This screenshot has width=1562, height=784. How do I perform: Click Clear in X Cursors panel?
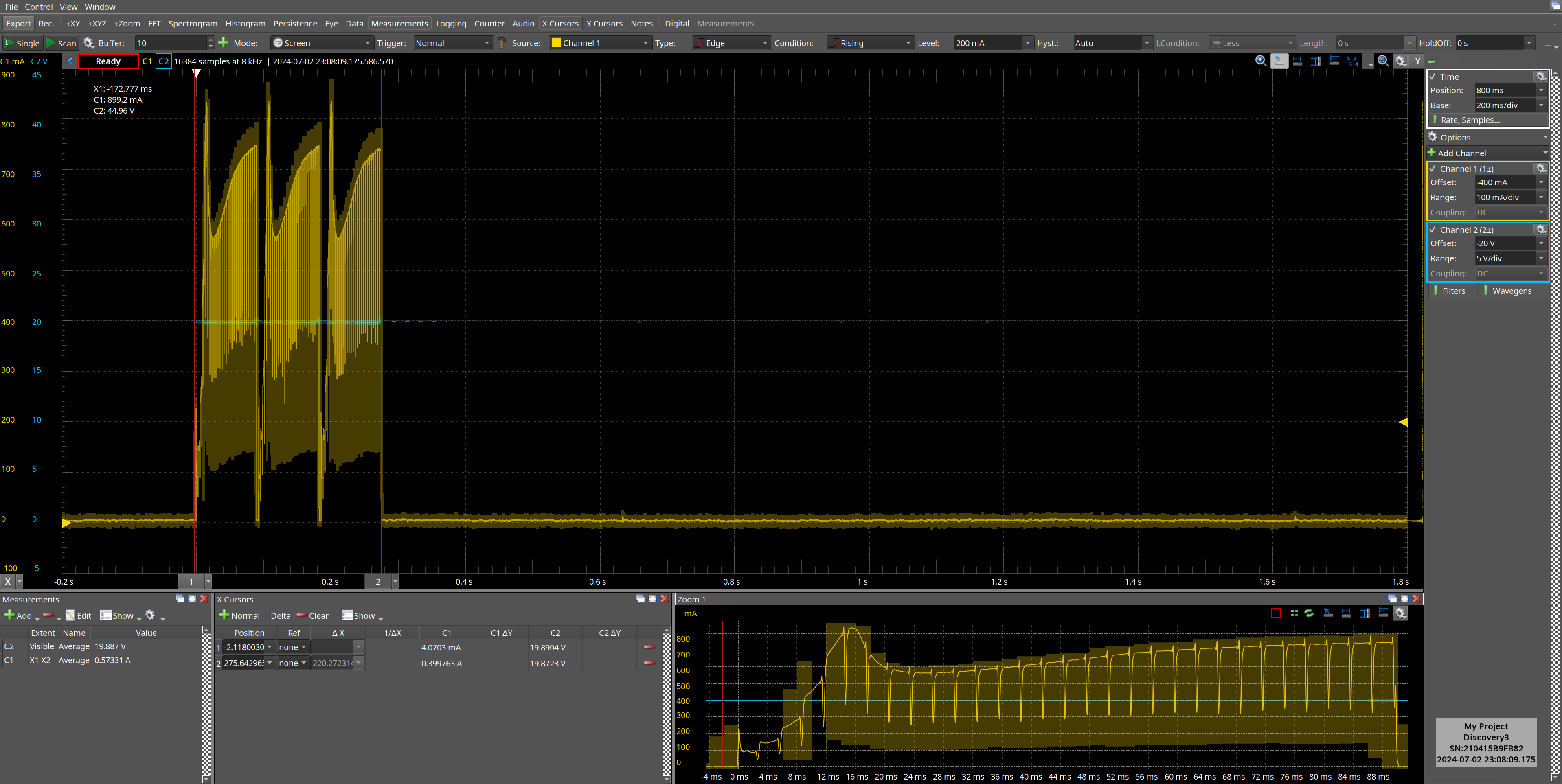click(x=313, y=615)
